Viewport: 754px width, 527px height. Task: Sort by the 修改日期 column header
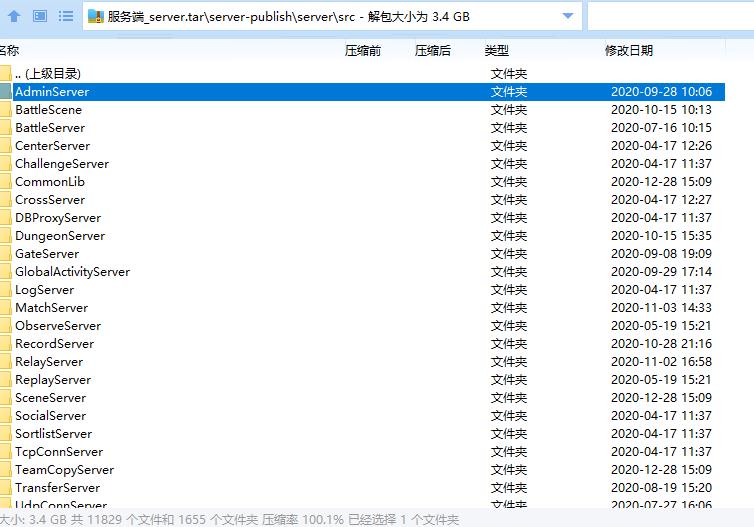tap(628, 50)
